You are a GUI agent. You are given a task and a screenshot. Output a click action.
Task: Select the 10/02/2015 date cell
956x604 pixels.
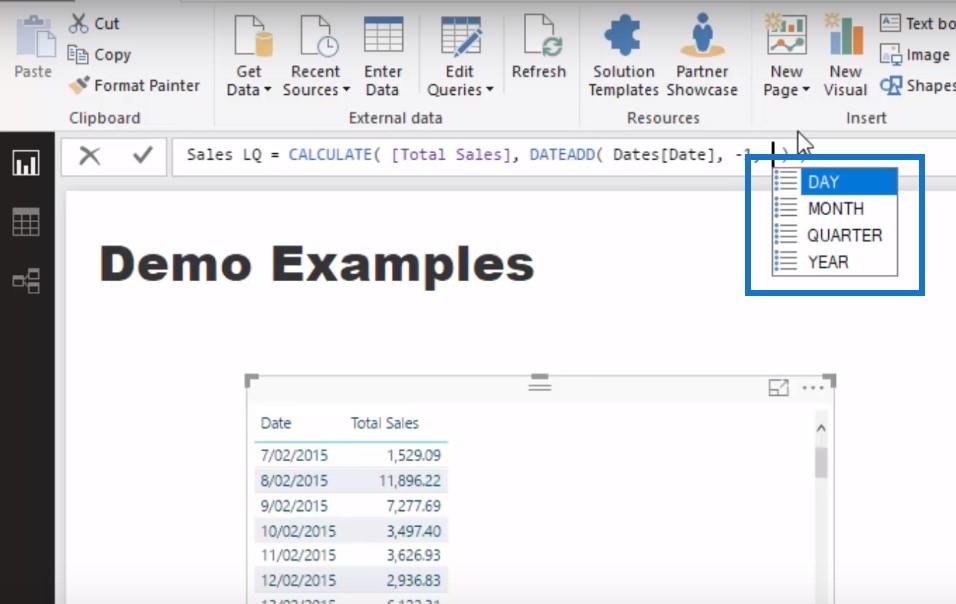coord(298,531)
